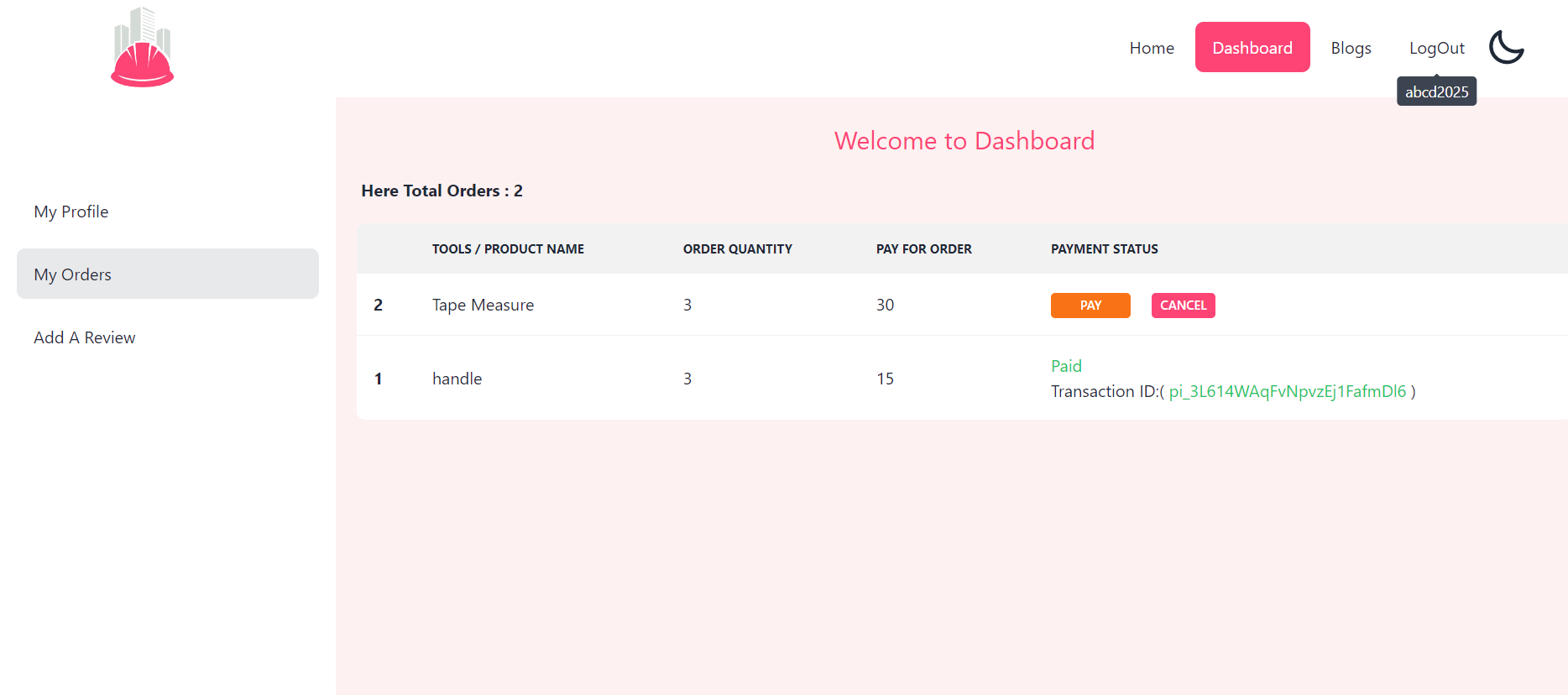
Task: Open the Dashboard nav item
Action: (x=1252, y=48)
